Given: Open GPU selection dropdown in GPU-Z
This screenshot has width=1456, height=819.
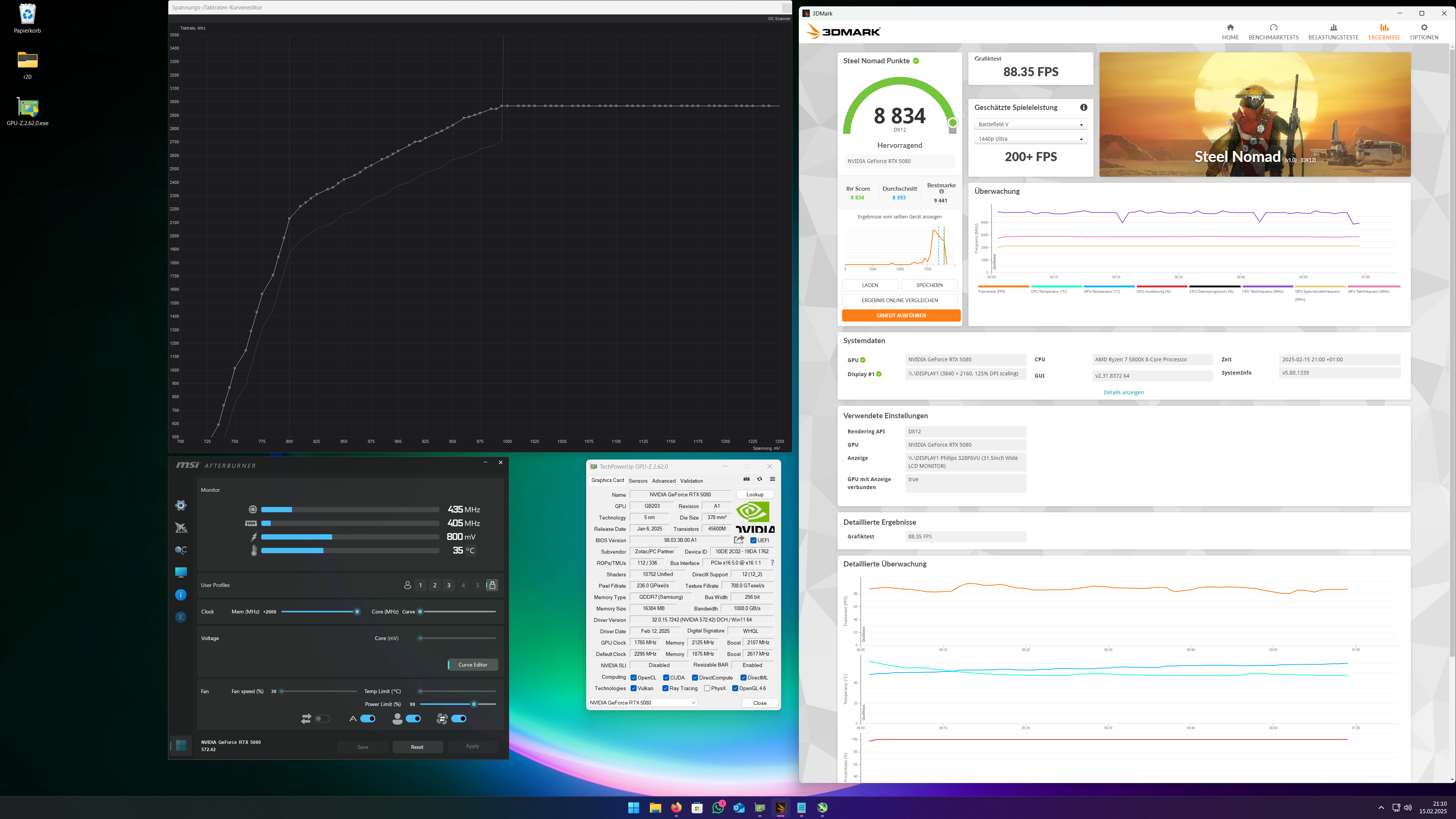Looking at the screenshot, I should (643, 703).
